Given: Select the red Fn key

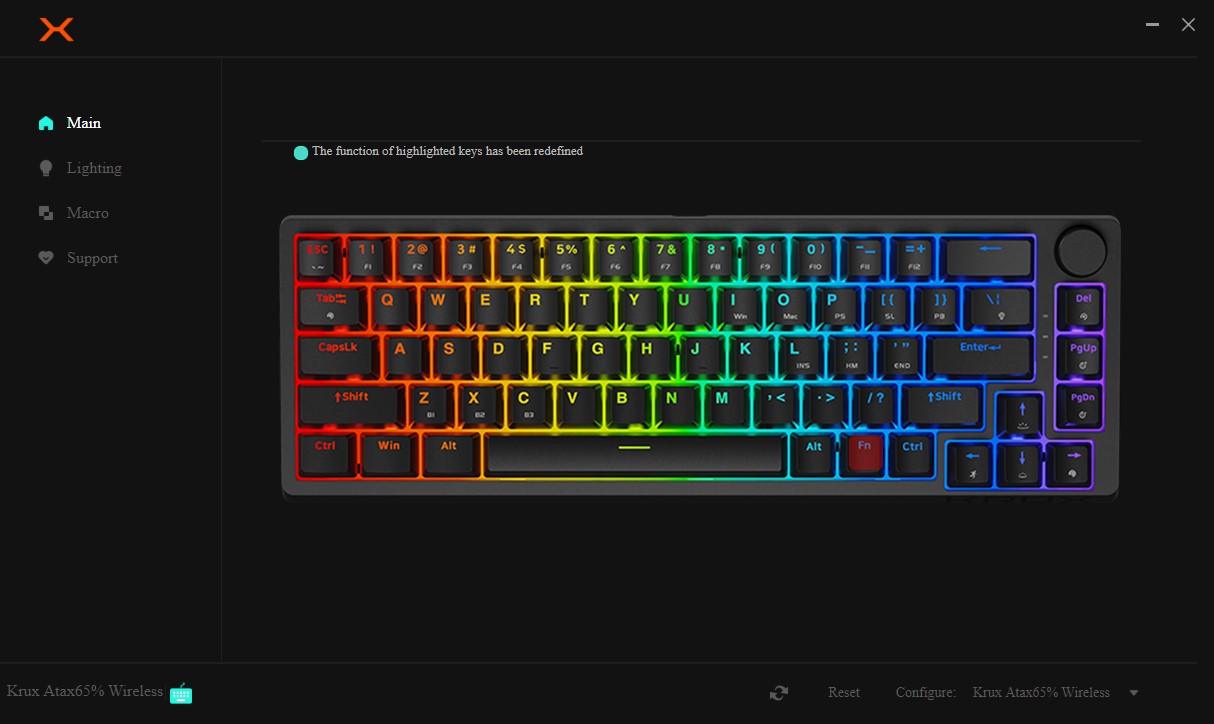Looking at the screenshot, I should click(x=865, y=455).
